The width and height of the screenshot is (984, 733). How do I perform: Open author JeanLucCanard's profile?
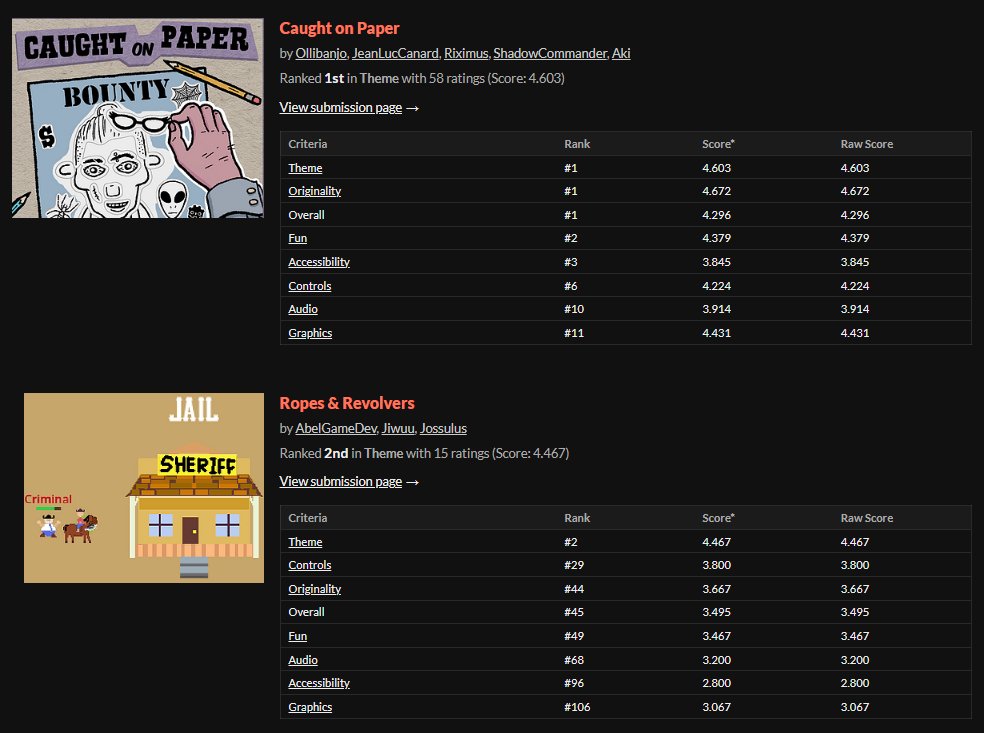[395, 53]
